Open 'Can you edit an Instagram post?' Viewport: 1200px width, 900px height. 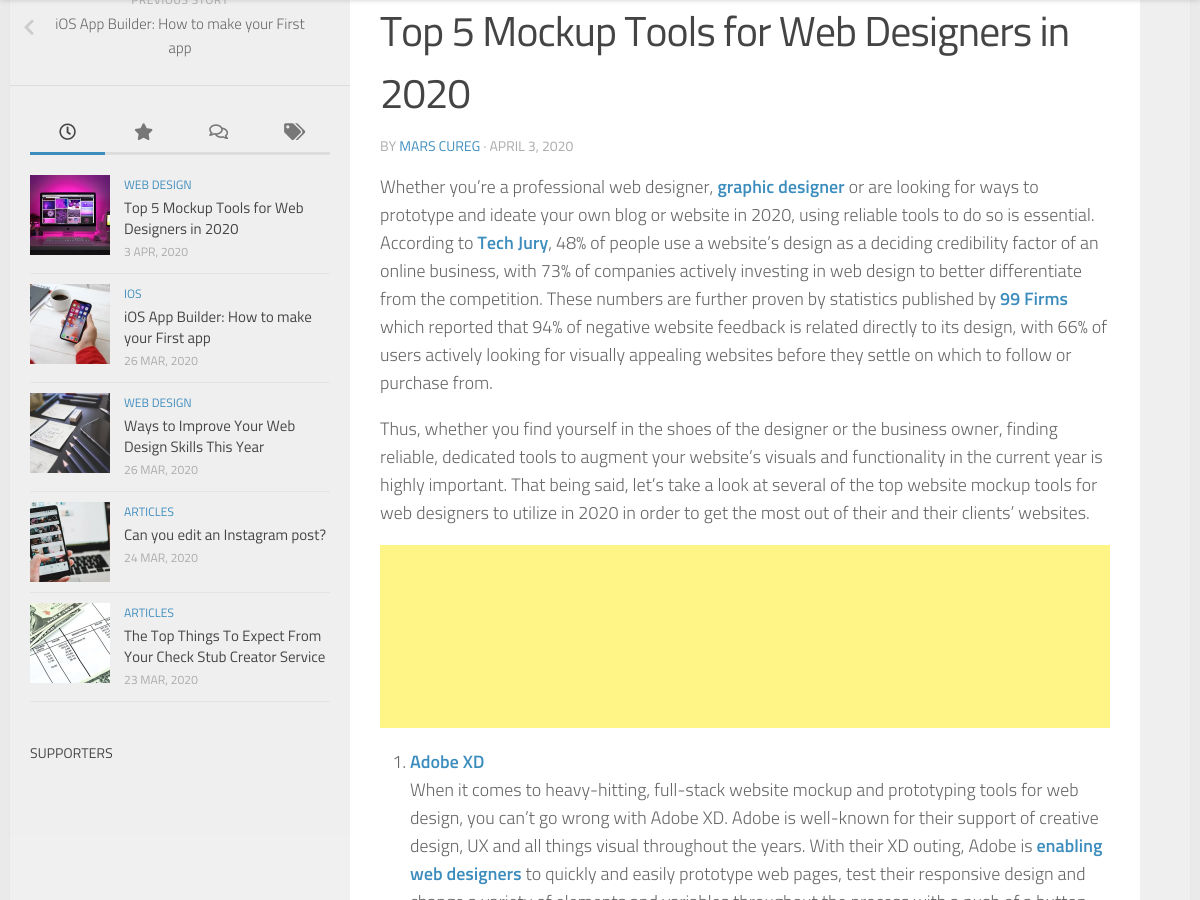click(225, 535)
